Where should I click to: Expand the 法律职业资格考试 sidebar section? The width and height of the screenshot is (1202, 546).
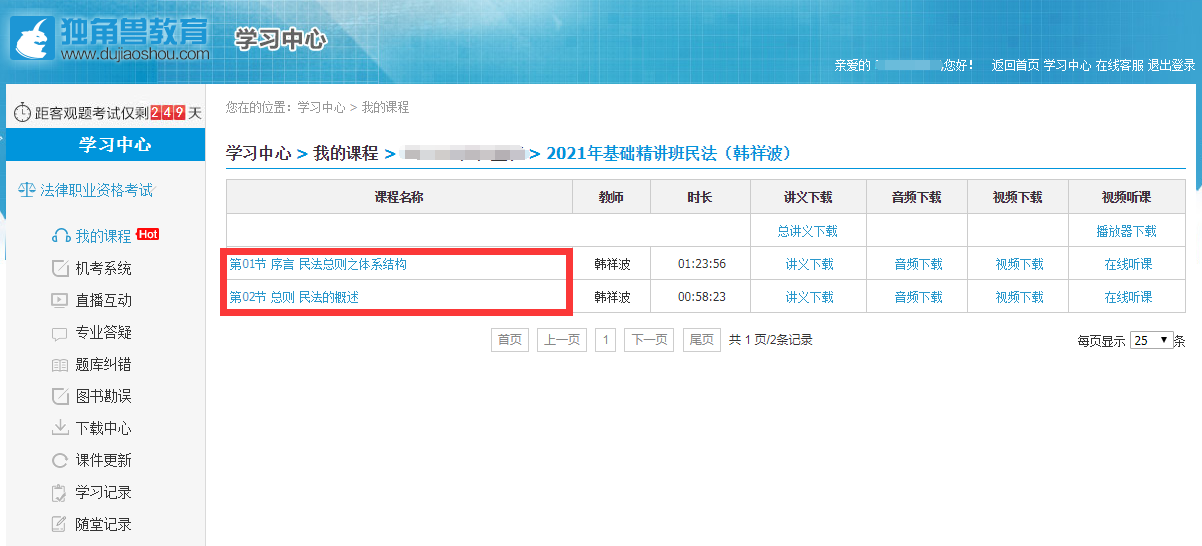(95, 190)
